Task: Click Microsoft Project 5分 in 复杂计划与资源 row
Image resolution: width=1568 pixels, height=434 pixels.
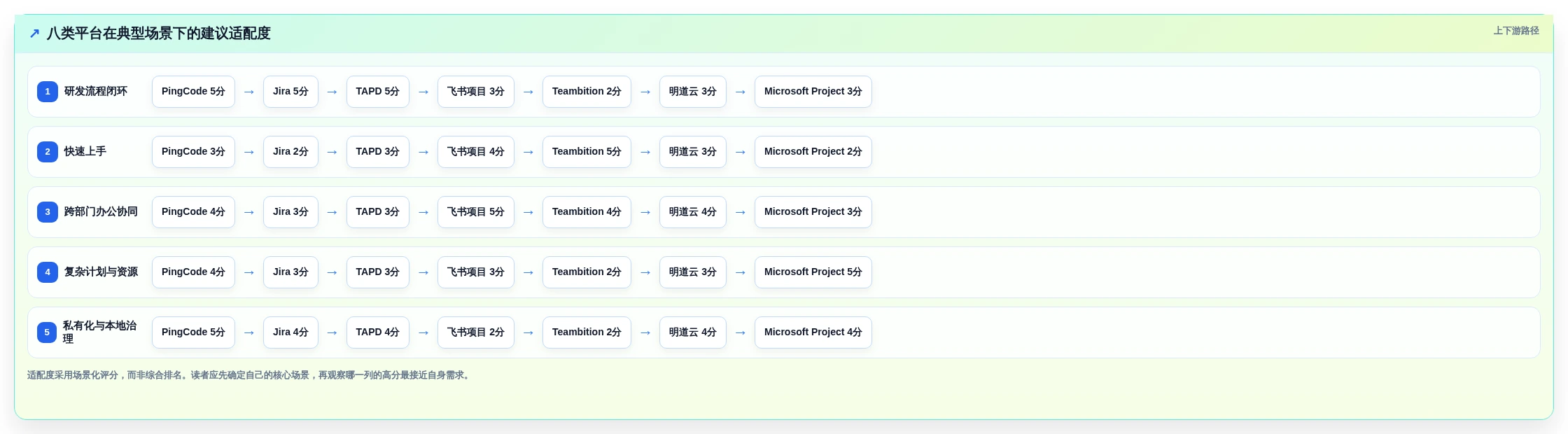Action: click(813, 272)
